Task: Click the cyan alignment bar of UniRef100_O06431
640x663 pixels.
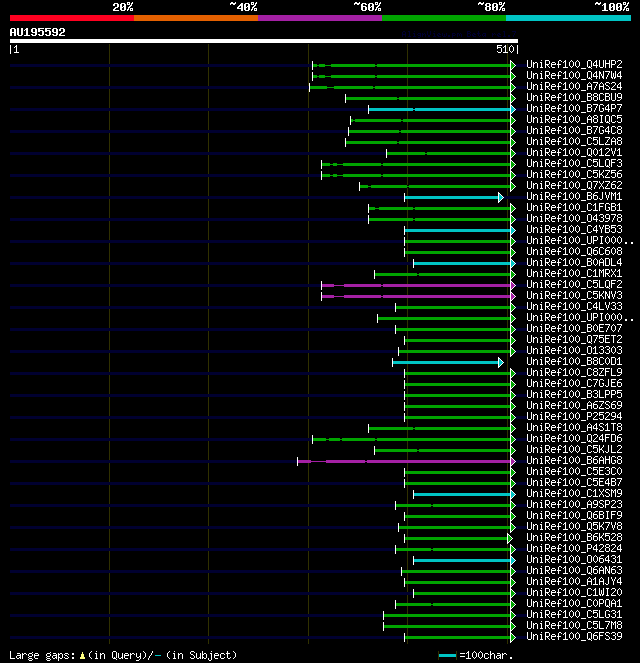Action: point(462,560)
